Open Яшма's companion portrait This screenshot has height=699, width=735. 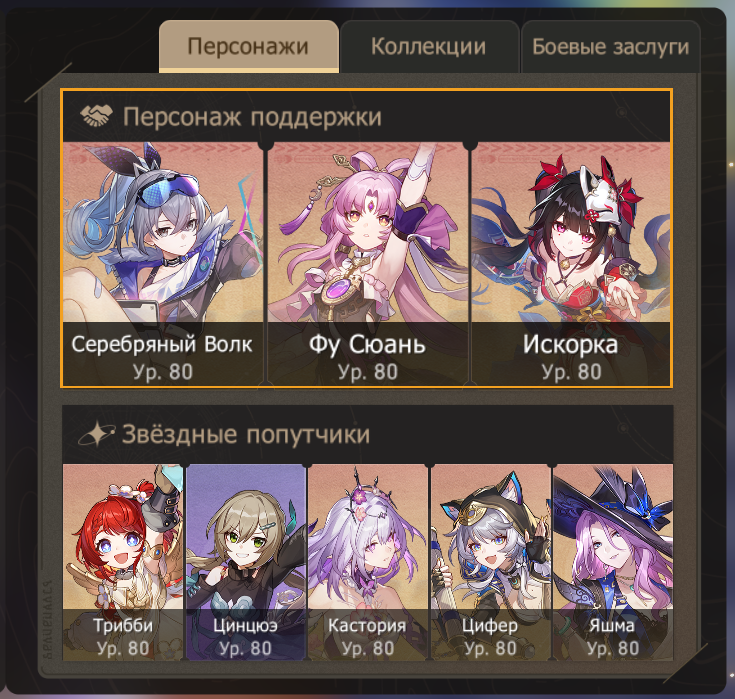613,562
